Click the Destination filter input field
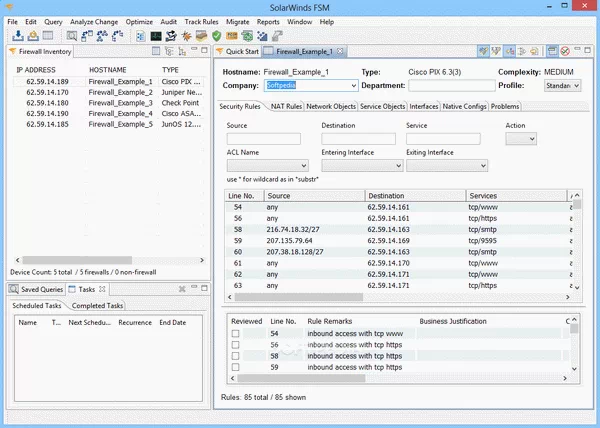Screen dimensions: 600x428 359,139
